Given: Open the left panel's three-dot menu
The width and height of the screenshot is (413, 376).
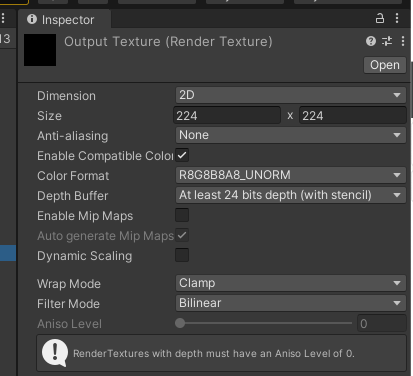Looking at the screenshot, I should (3, 18).
